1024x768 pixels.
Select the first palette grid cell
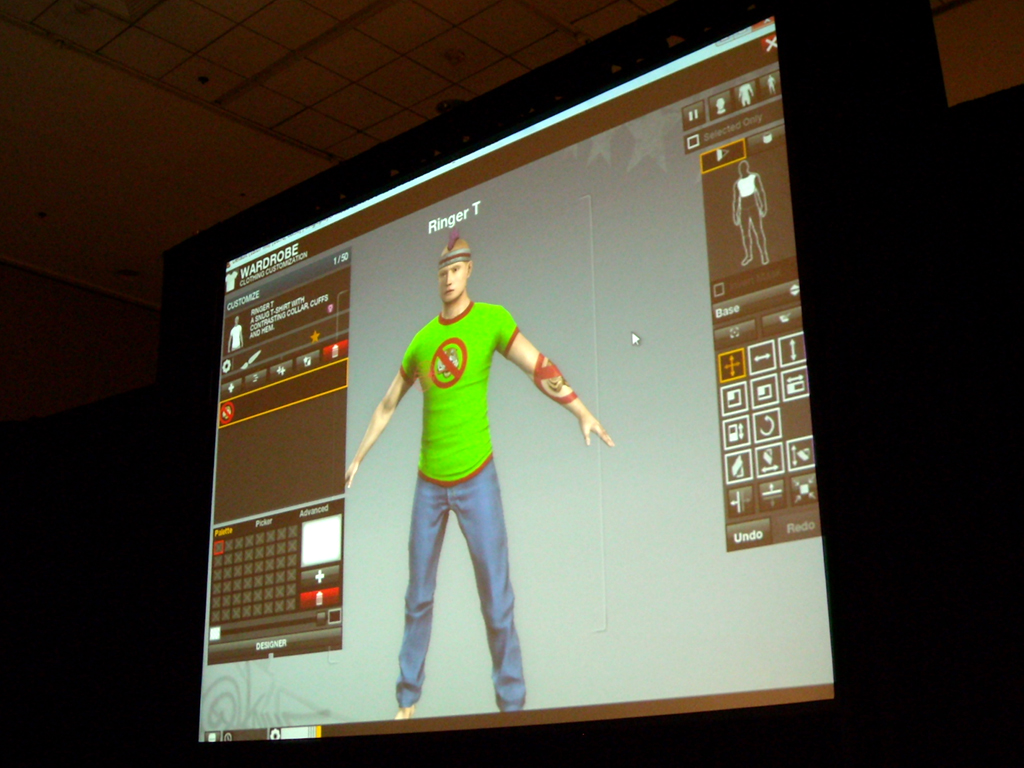point(219,547)
